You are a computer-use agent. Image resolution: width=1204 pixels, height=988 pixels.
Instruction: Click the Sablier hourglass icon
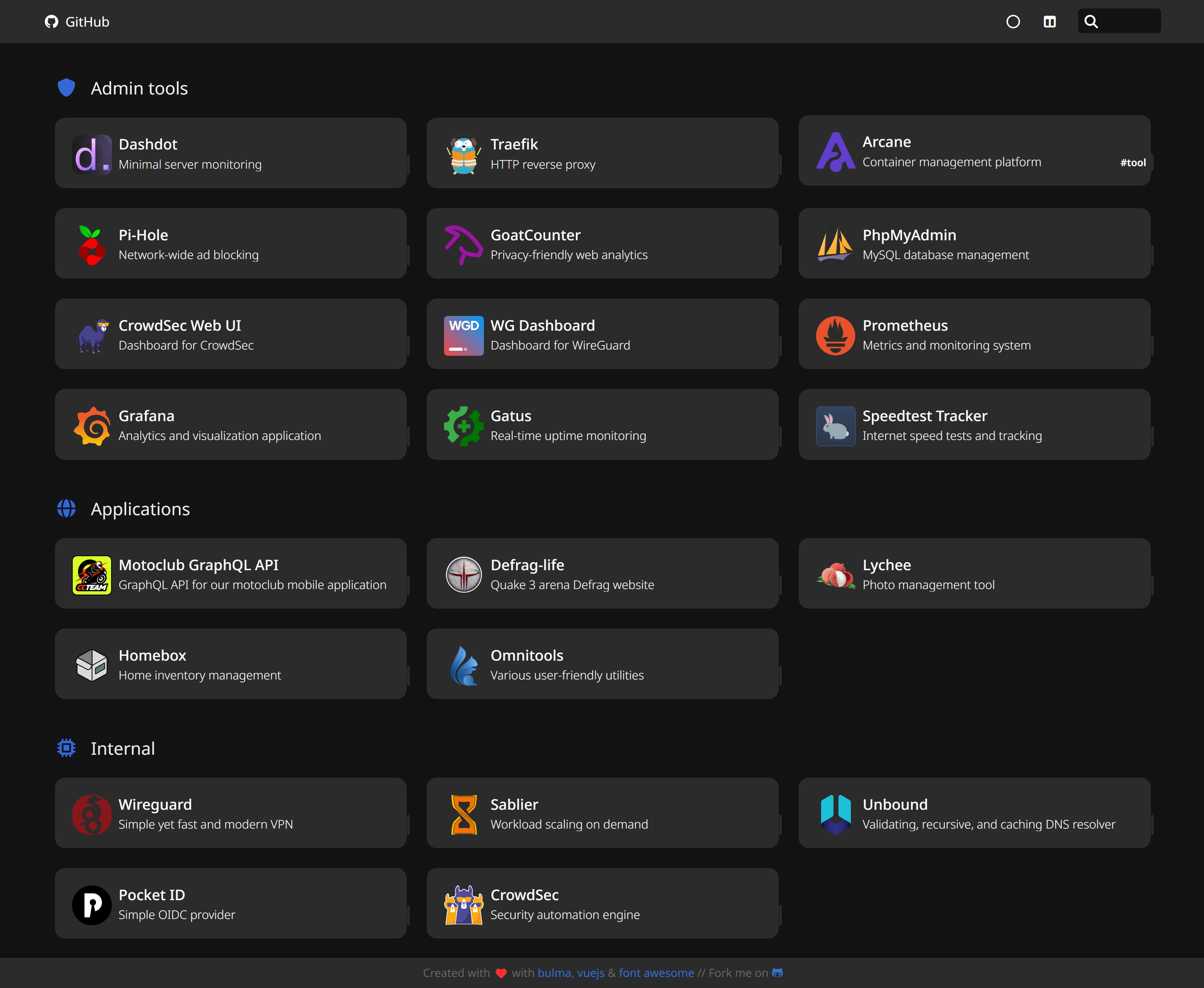pyautogui.click(x=463, y=815)
